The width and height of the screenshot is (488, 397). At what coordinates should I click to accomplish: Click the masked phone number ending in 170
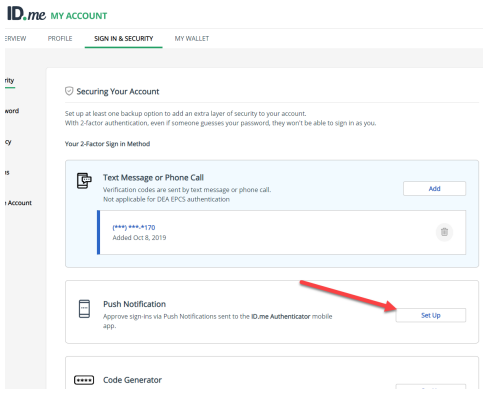134,228
